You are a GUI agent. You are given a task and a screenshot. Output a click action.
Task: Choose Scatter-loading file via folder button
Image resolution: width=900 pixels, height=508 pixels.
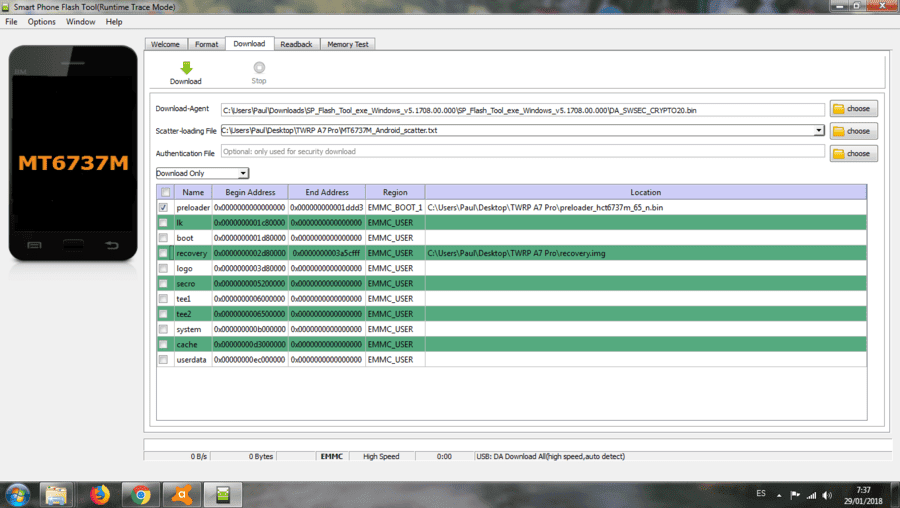tap(853, 131)
